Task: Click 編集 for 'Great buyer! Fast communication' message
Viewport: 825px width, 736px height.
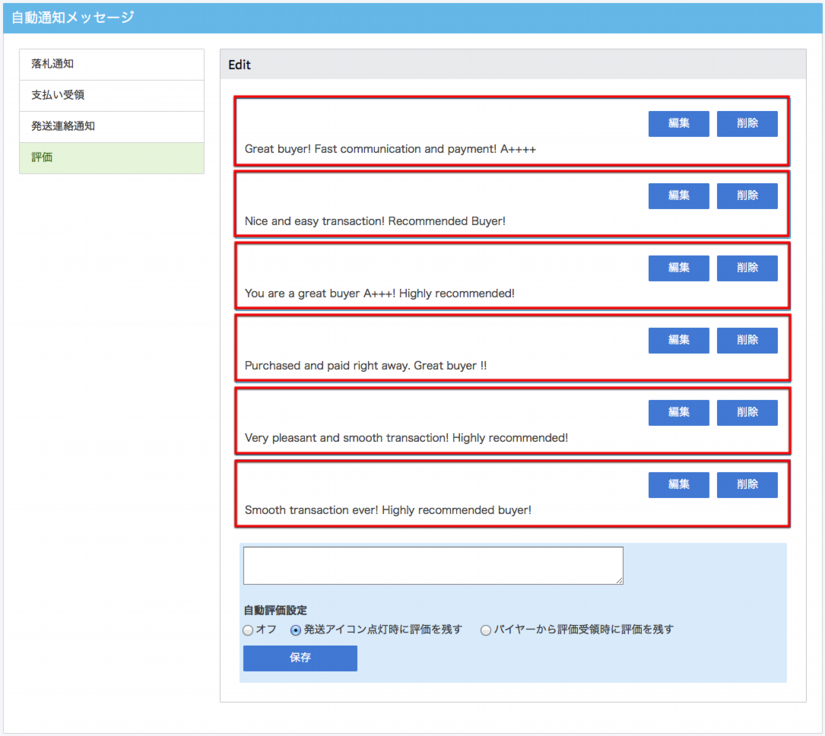Action: pos(678,124)
